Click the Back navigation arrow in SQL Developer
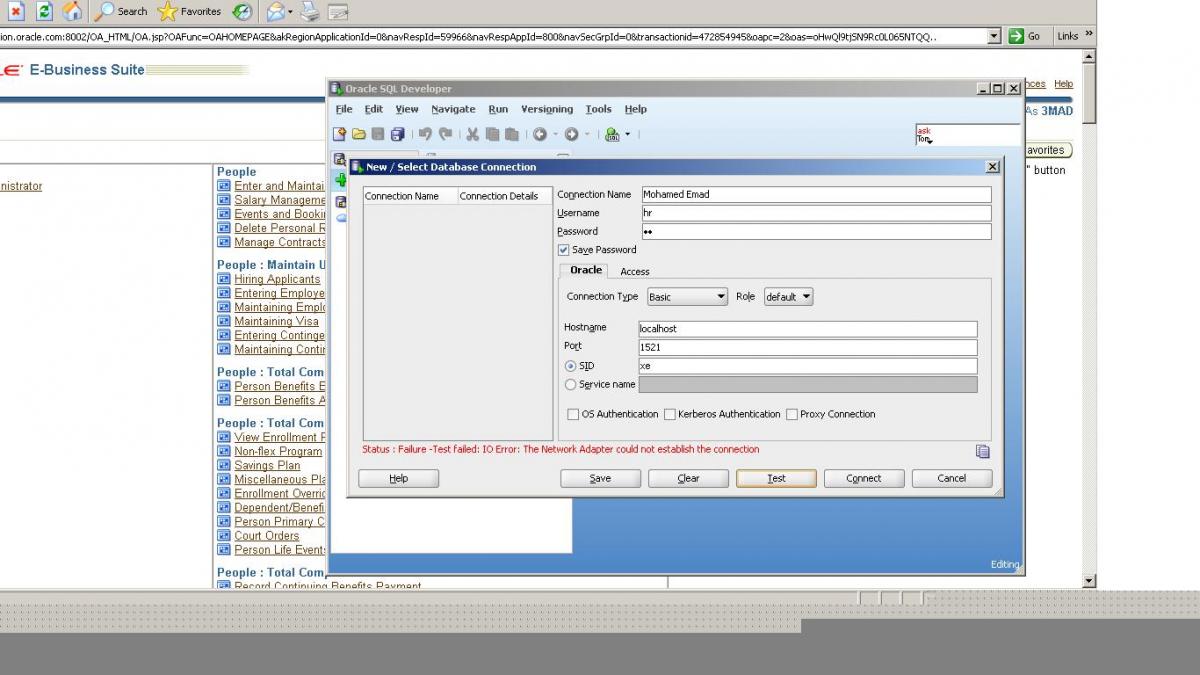1200x675 pixels. (x=540, y=134)
